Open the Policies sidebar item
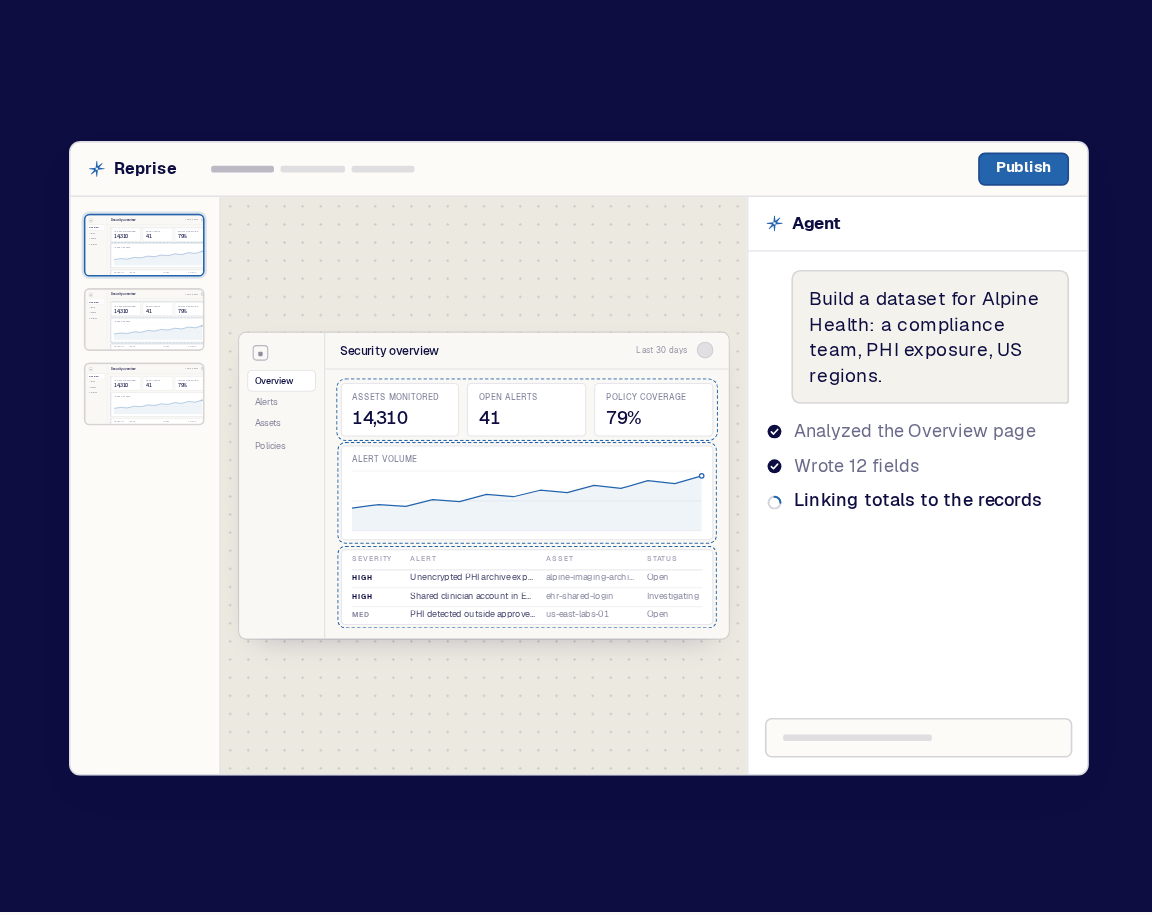 (270, 446)
